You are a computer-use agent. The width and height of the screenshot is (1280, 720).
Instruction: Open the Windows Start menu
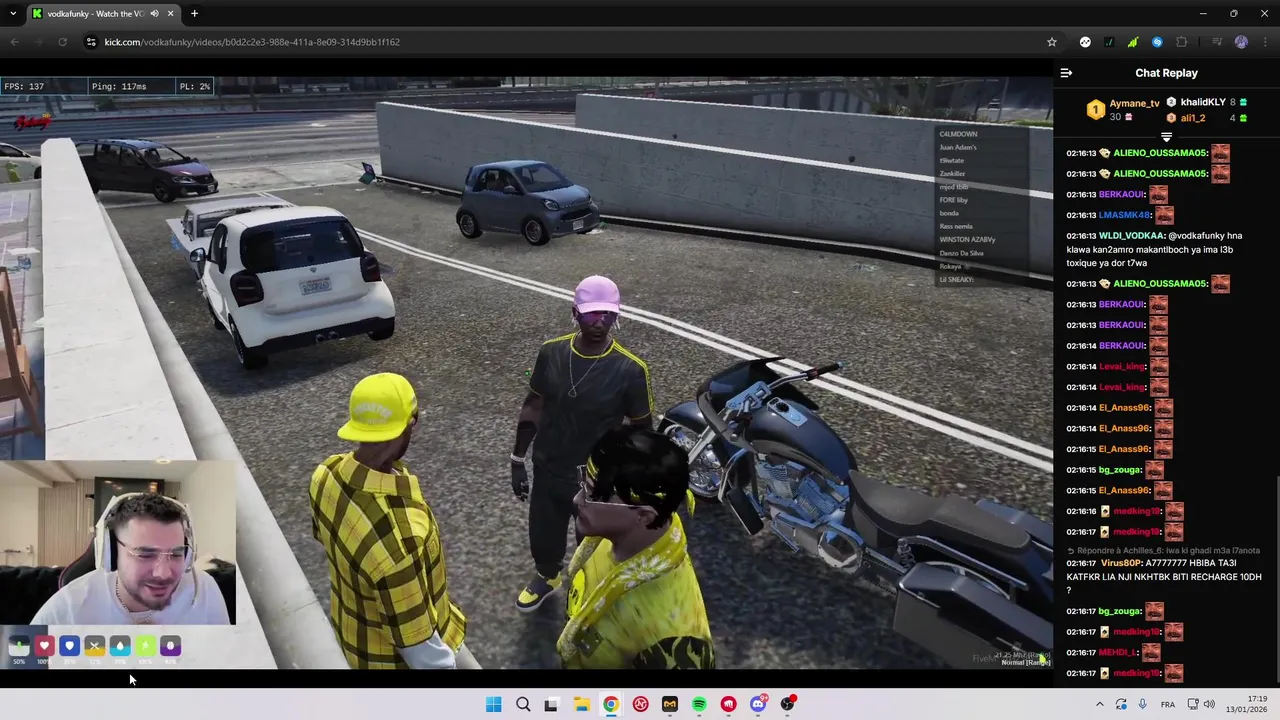pyautogui.click(x=493, y=705)
